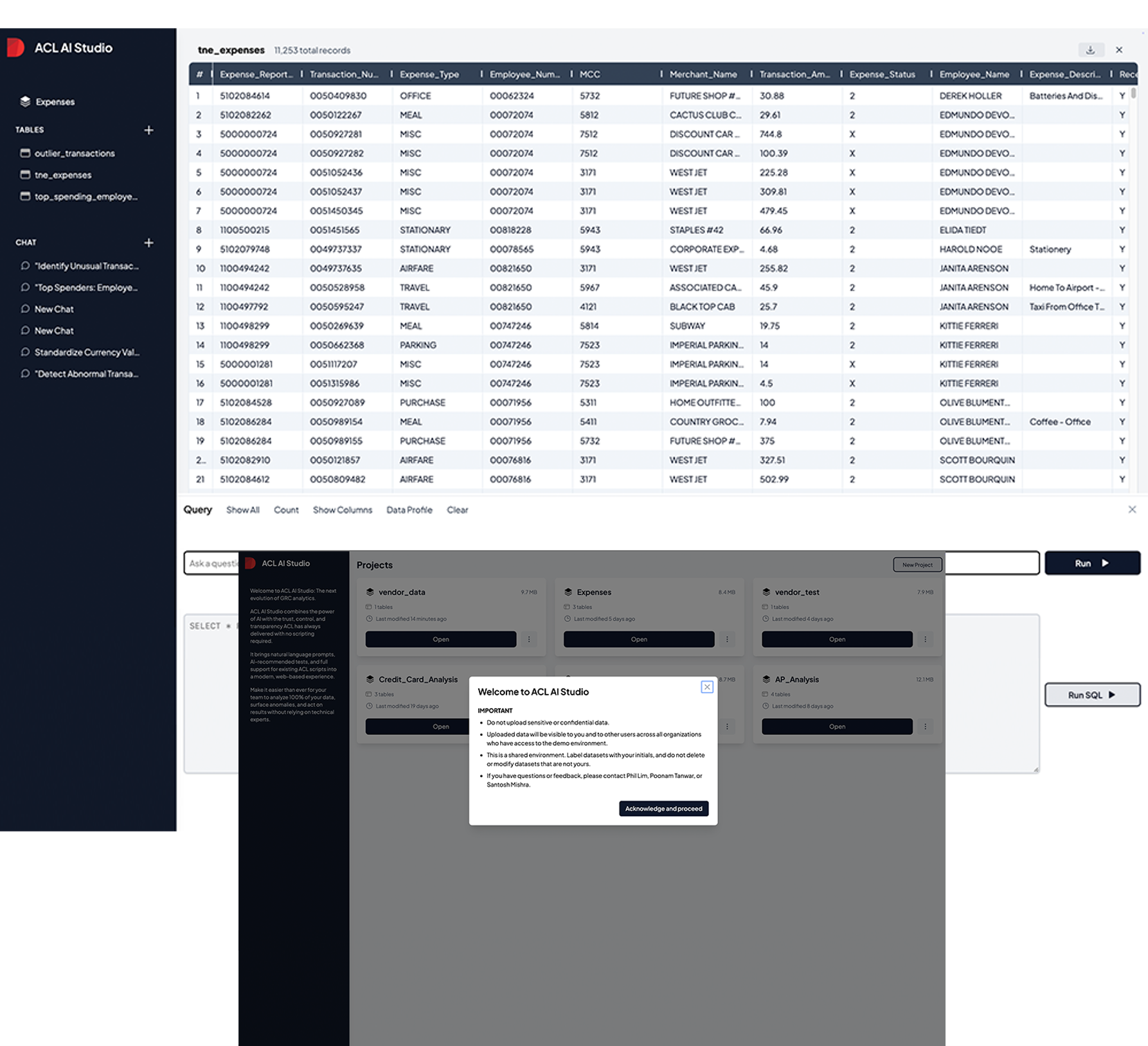Open three-dot menu for AP_Analysis project

click(925, 727)
